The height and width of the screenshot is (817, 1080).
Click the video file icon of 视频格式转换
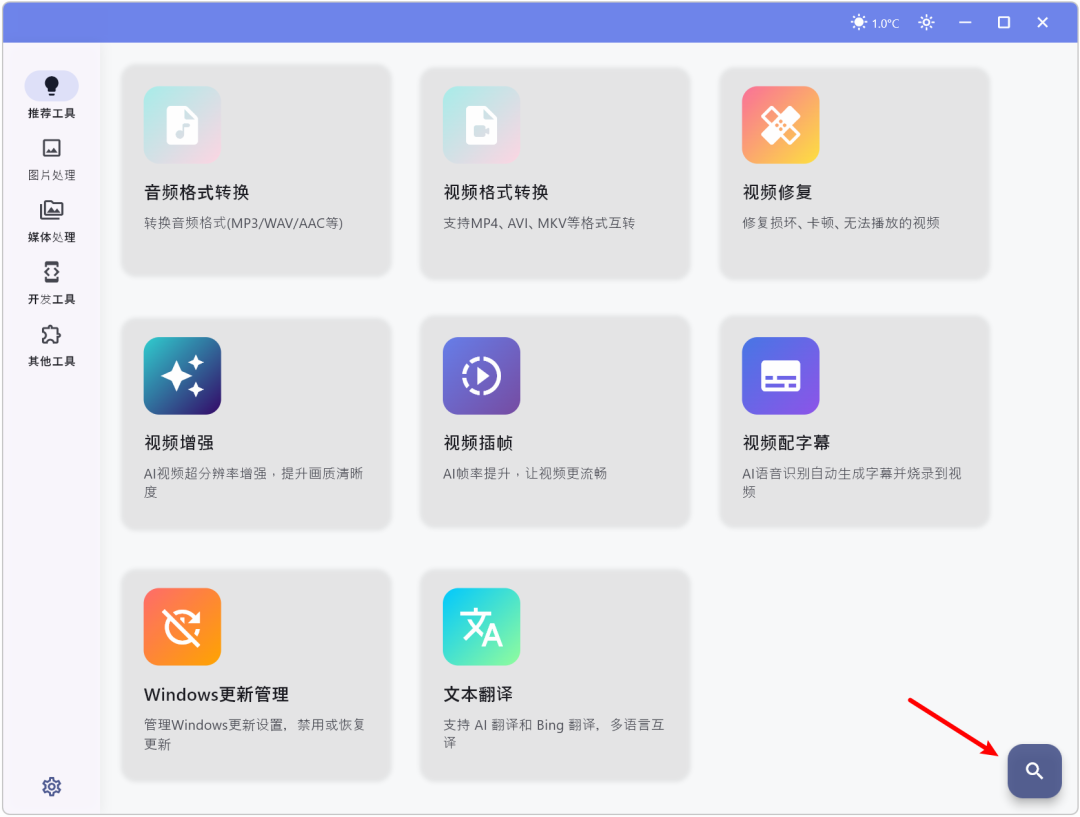coord(481,125)
